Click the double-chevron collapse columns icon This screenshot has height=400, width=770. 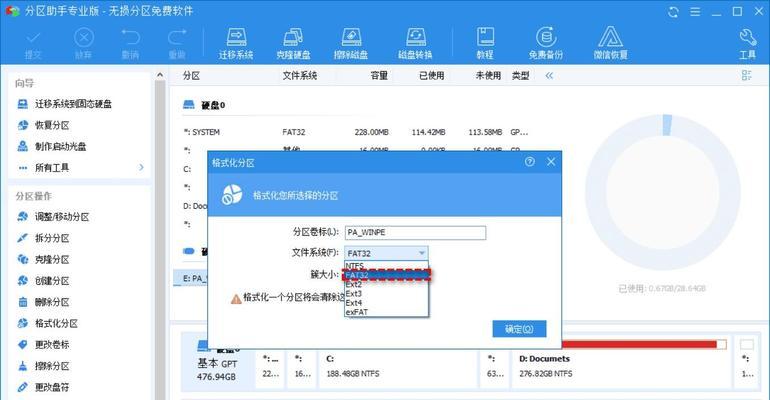549,76
